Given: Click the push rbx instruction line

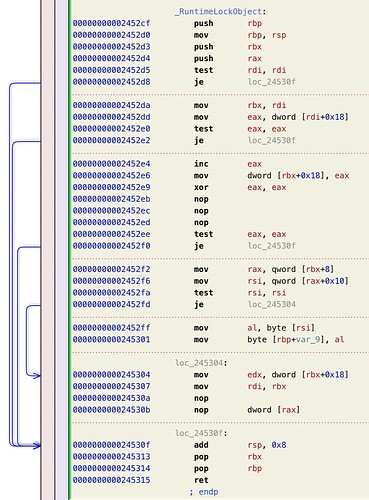Looking at the screenshot, I should coord(228,47).
